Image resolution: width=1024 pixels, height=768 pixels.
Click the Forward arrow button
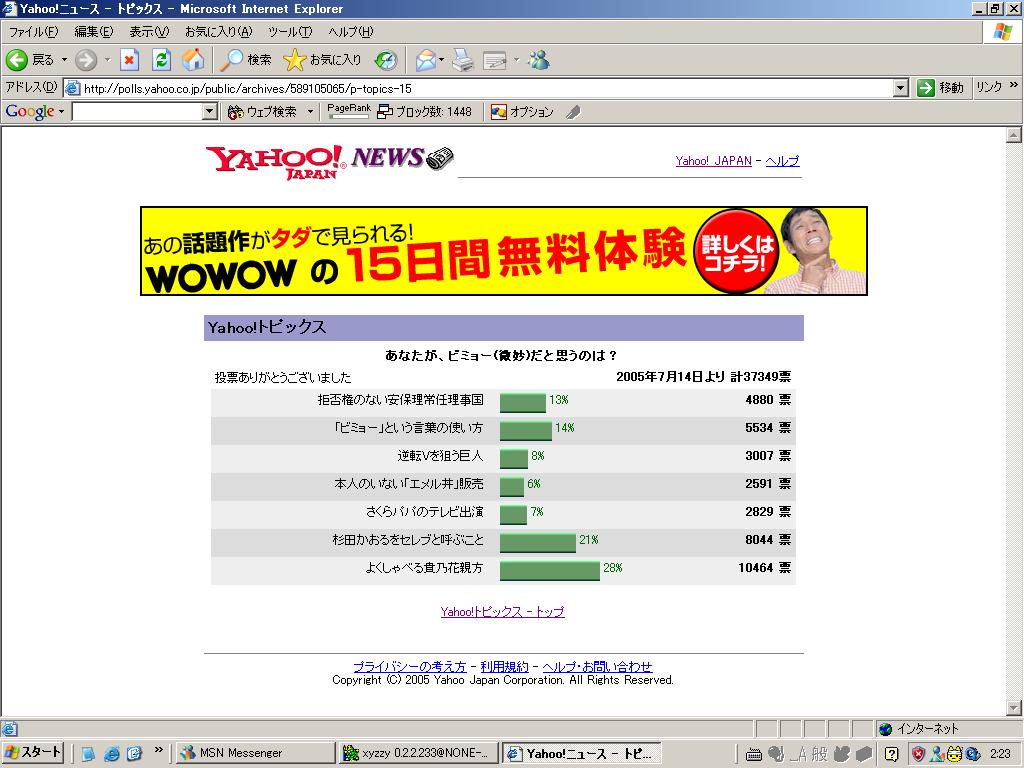(86, 61)
